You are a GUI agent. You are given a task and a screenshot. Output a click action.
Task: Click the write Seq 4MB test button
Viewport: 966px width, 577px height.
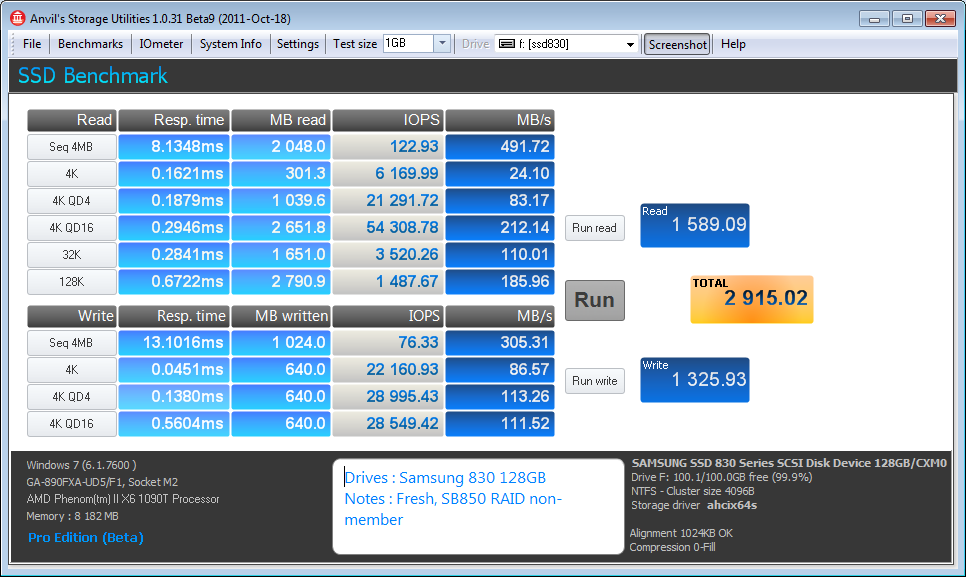coord(71,343)
